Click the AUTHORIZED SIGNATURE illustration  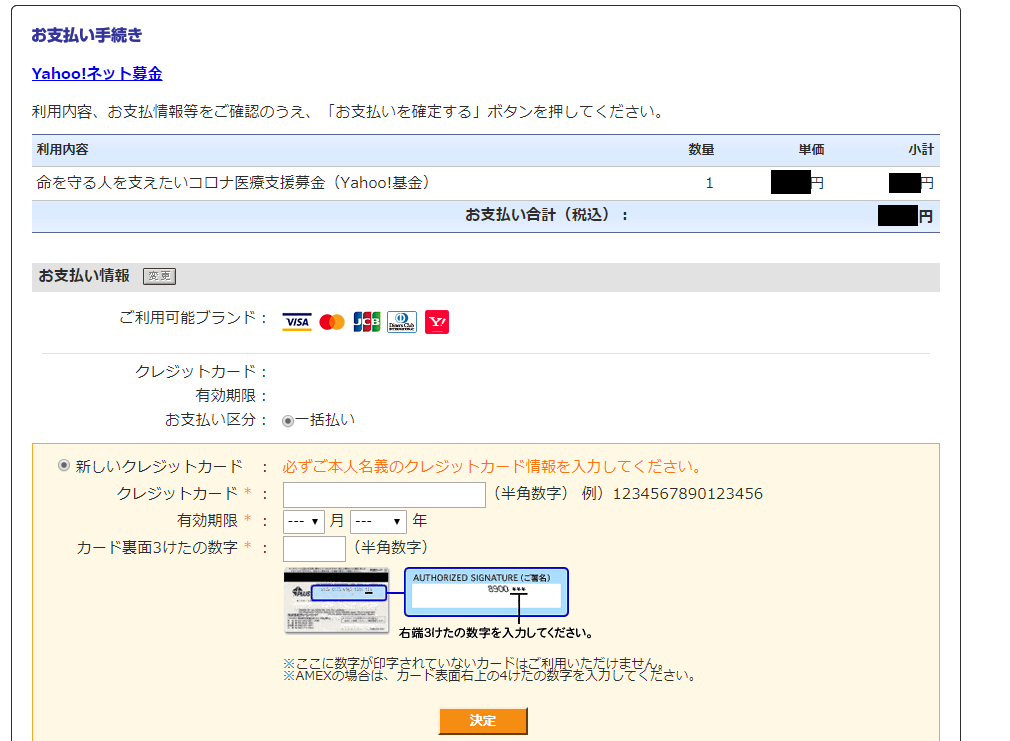pos(486,592)
